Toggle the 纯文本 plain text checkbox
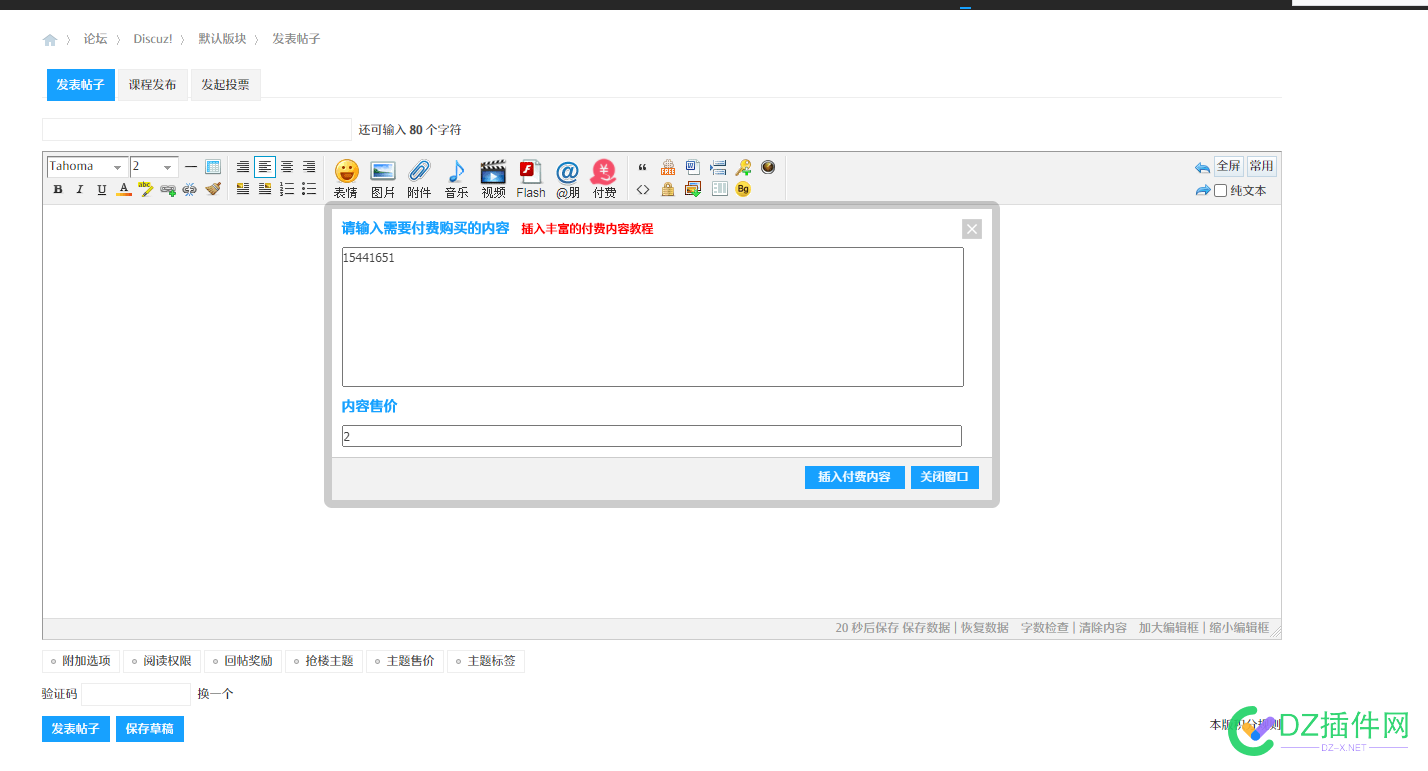Viewport: 1428px width, 771px height. [x=1220, y=191]
